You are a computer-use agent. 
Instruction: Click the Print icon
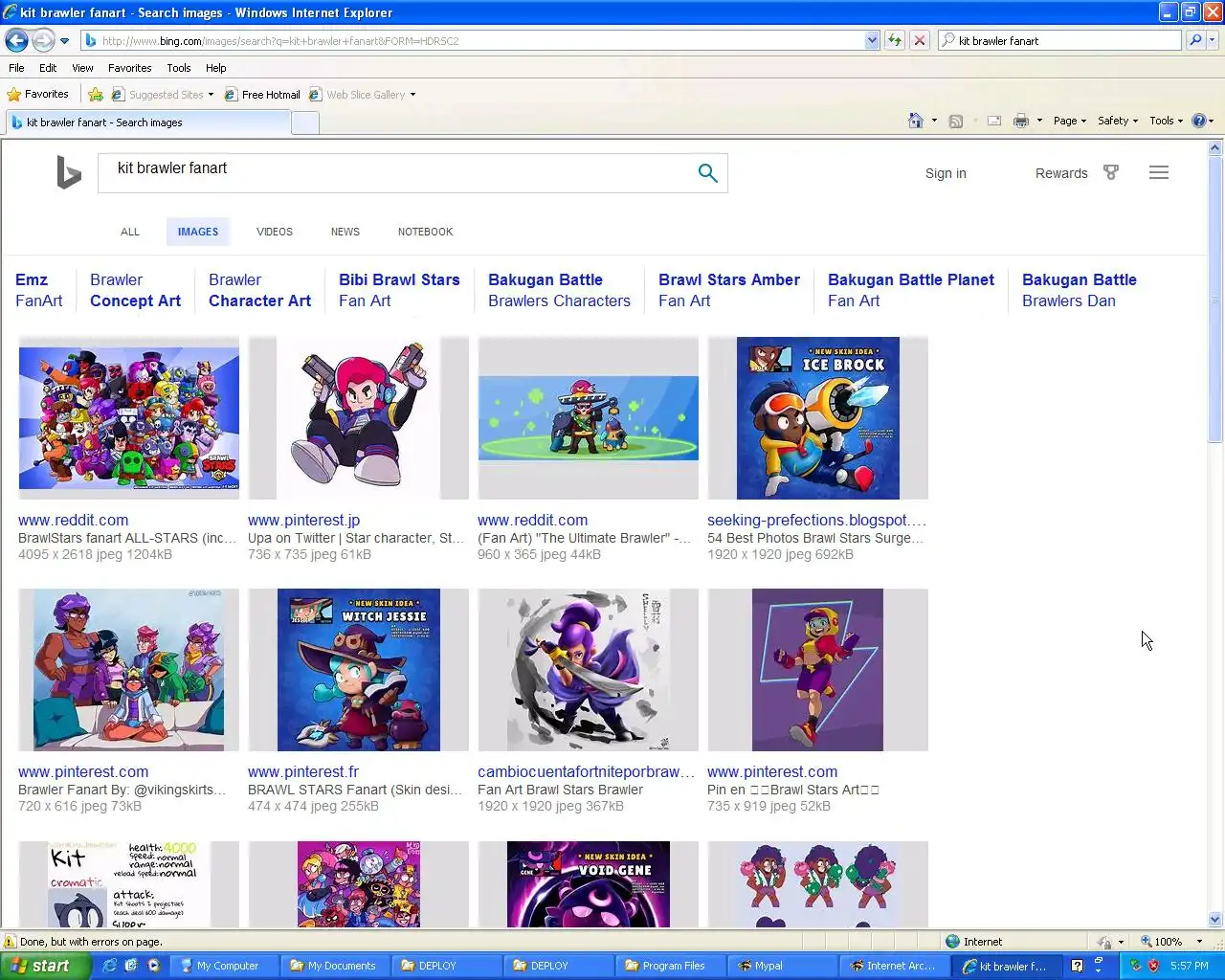coord(1021,121)
